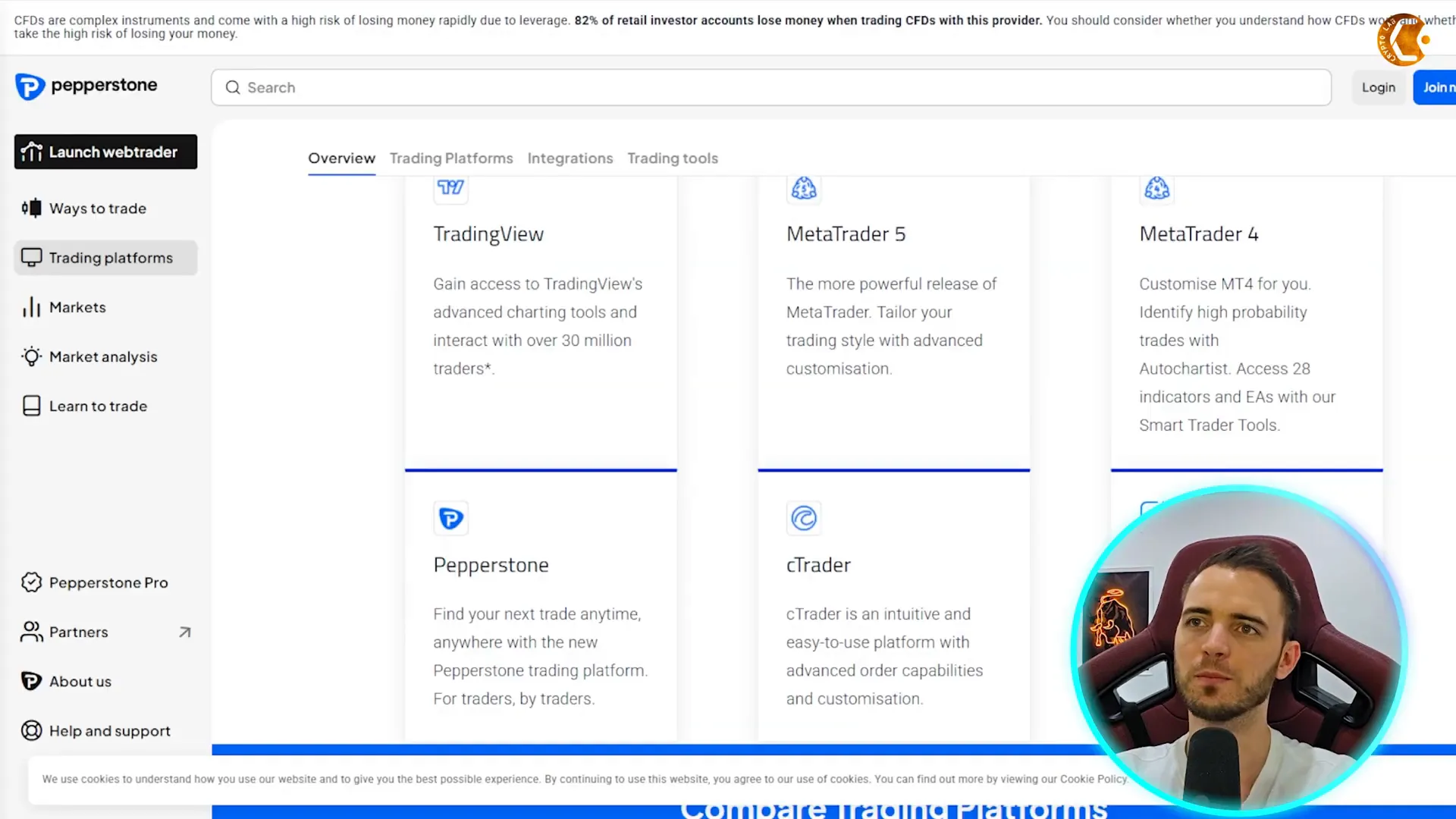Click the Pepperstone platform card icon
Image resolution: width=1456 pixels, height=819 pixels.
coord(450,518)
